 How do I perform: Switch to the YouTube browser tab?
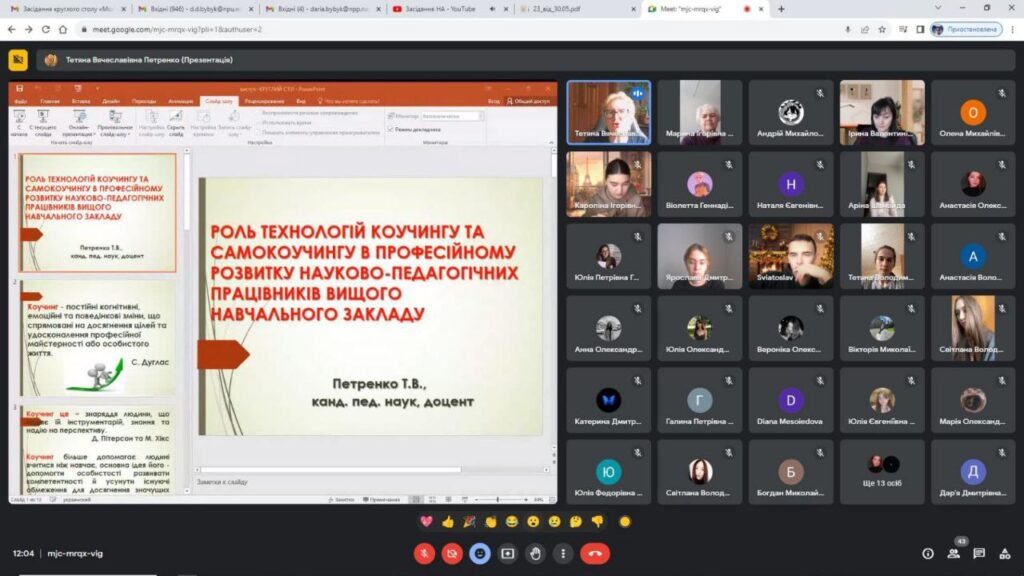pos(450,9)
